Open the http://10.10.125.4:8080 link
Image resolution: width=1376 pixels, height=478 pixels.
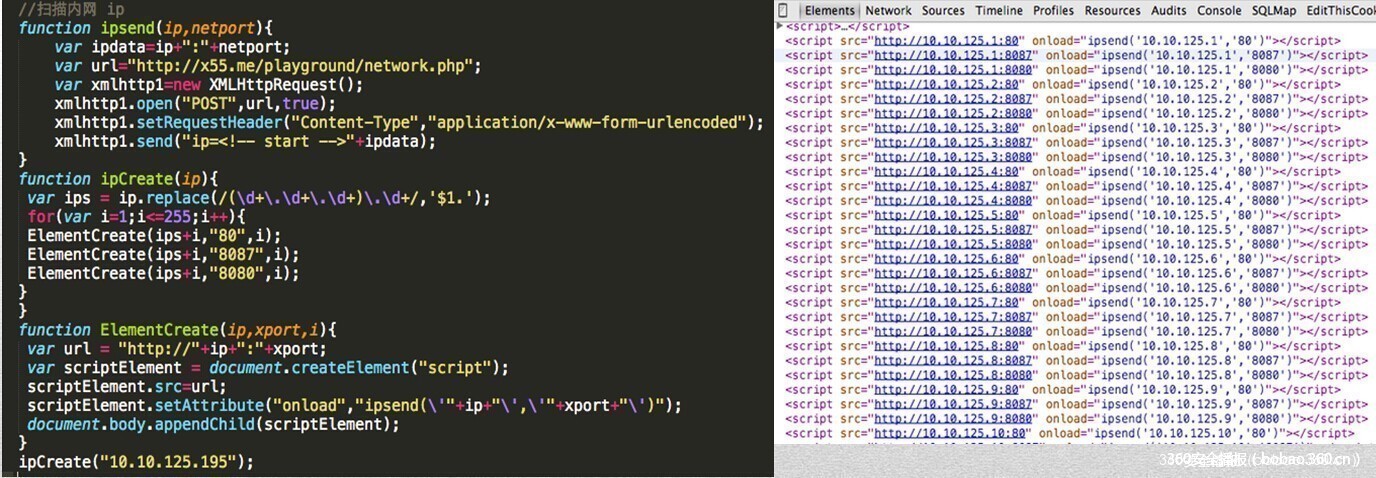tap(953, 201)
